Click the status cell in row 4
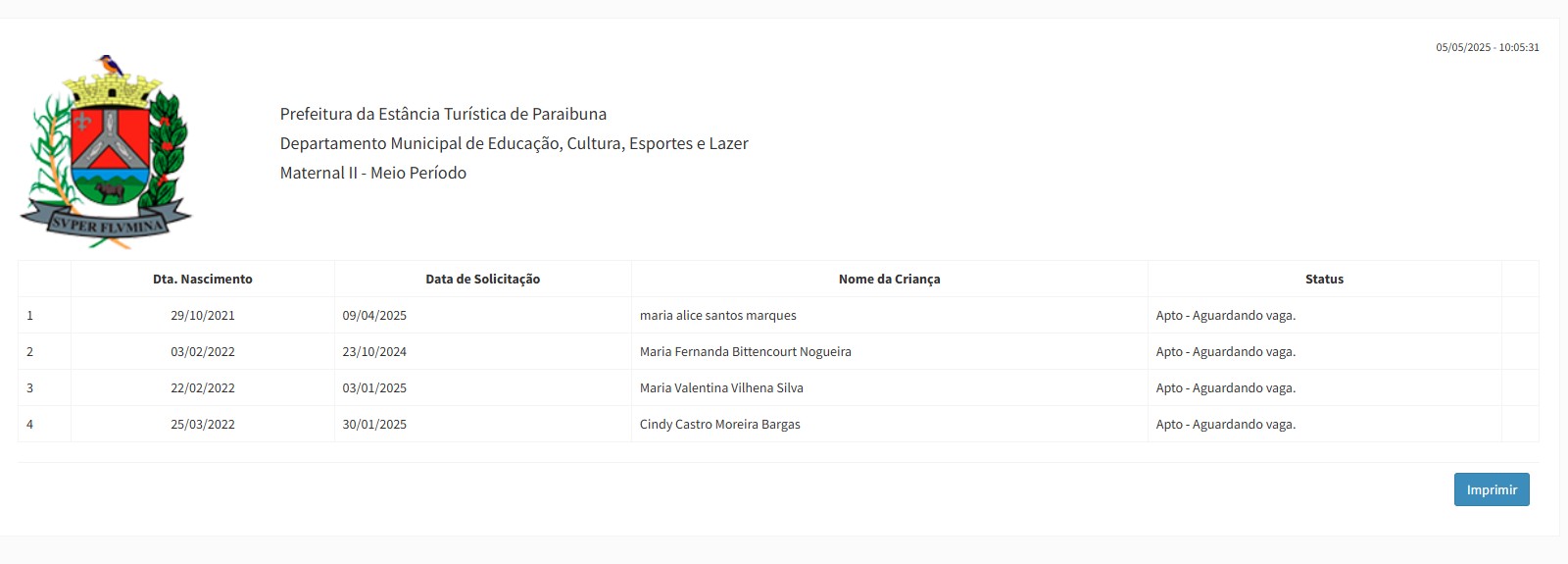 pyautogui.click(x=1324, y=424)
